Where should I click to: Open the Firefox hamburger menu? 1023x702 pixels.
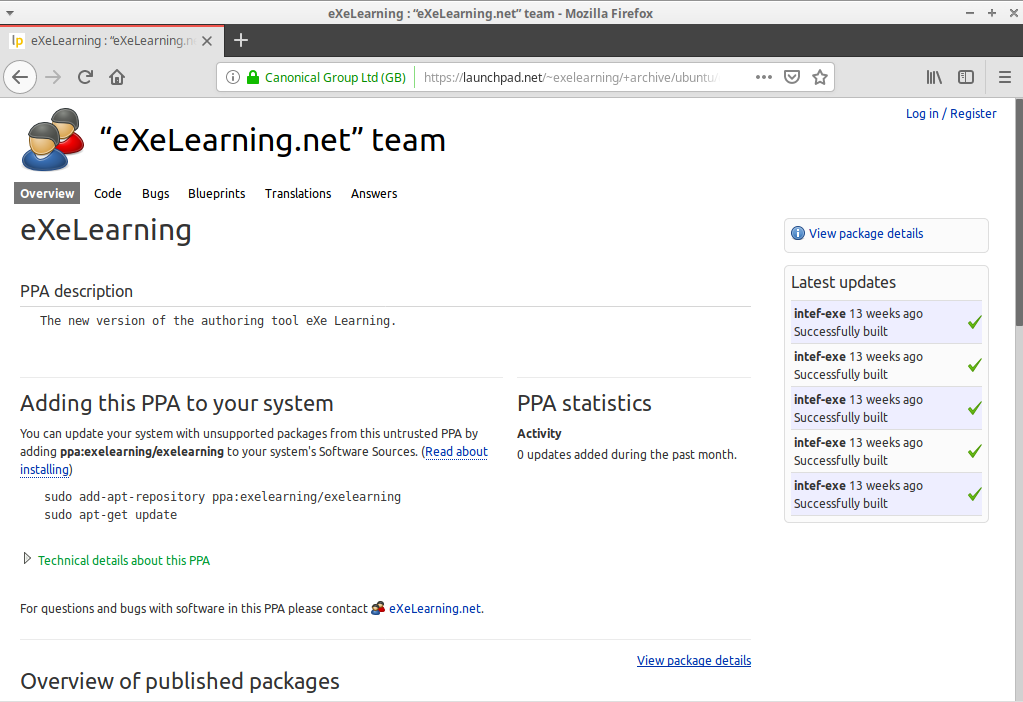pos(1005,78)
